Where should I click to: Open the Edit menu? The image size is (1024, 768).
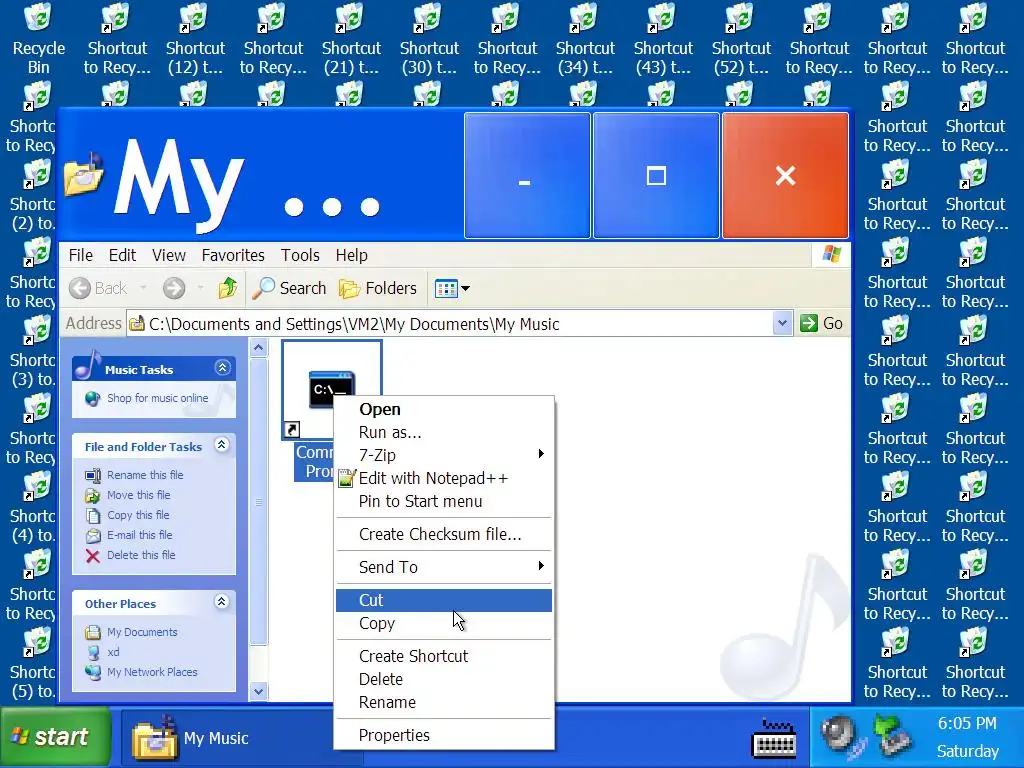122,255
